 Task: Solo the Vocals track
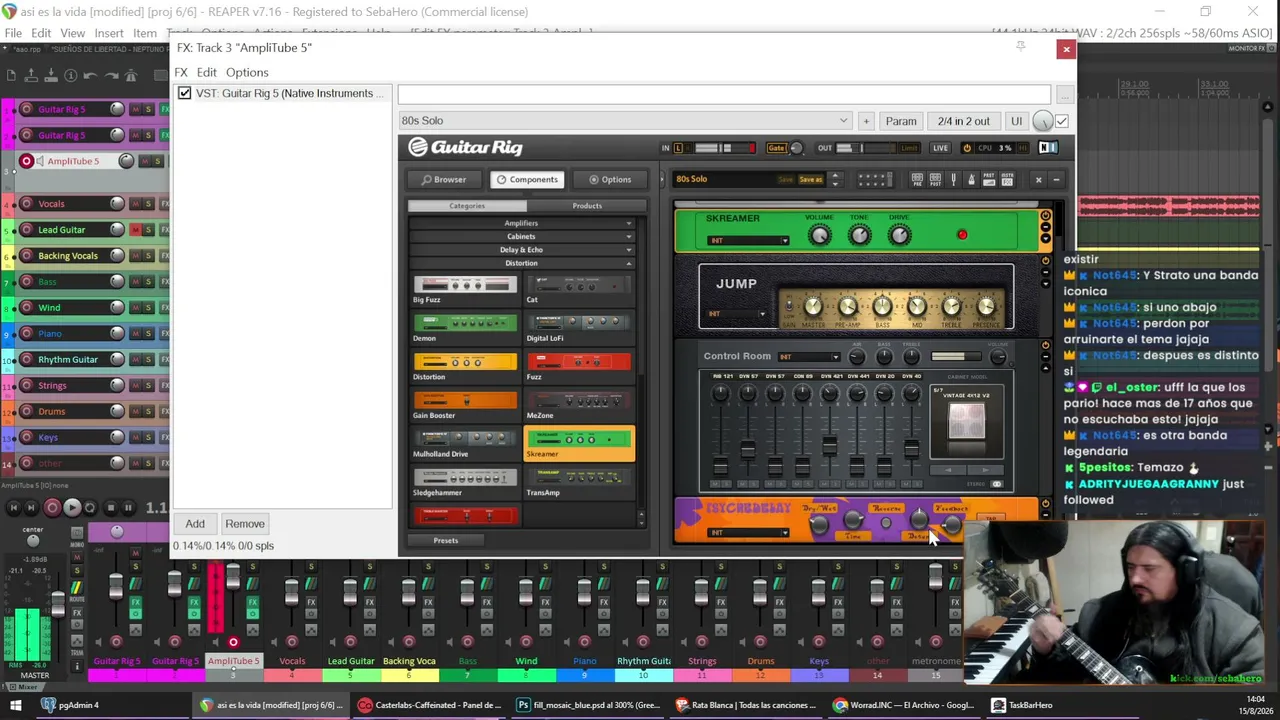pos(148,204)
